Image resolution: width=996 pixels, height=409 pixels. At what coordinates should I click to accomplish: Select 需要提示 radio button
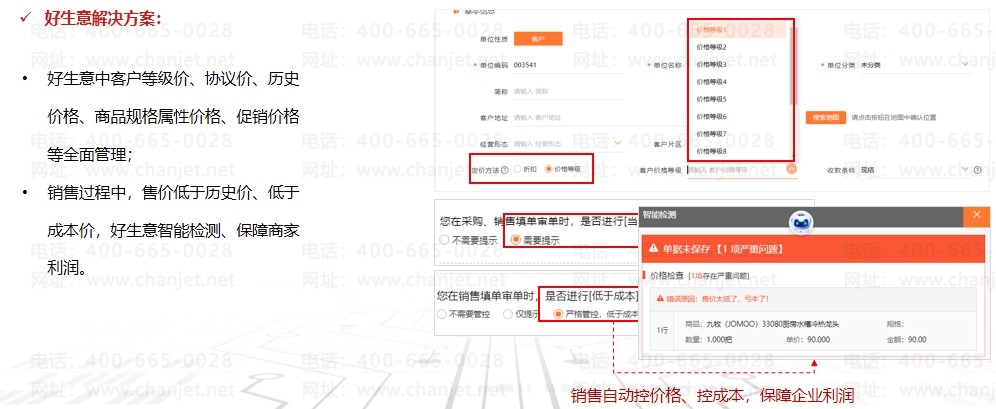click(516, 240)
